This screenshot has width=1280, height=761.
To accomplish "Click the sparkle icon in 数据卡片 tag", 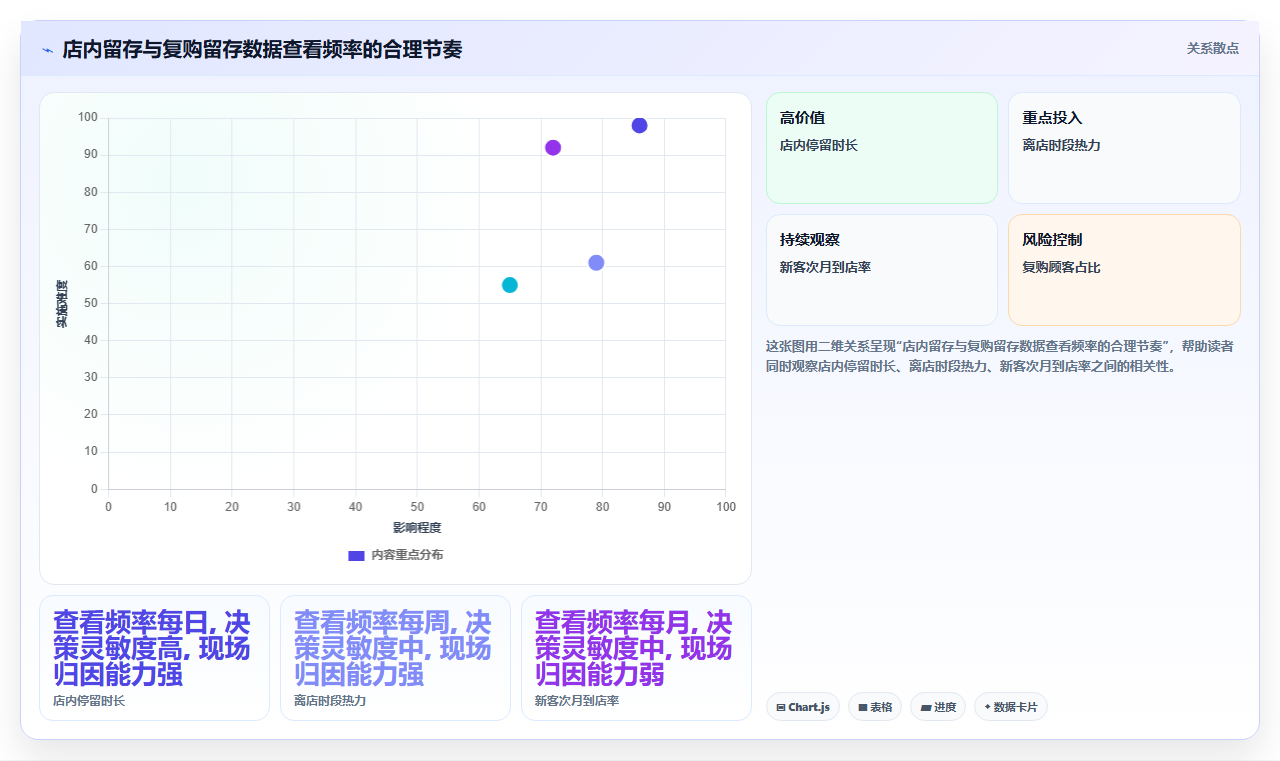I will click(x=987, y=707).
